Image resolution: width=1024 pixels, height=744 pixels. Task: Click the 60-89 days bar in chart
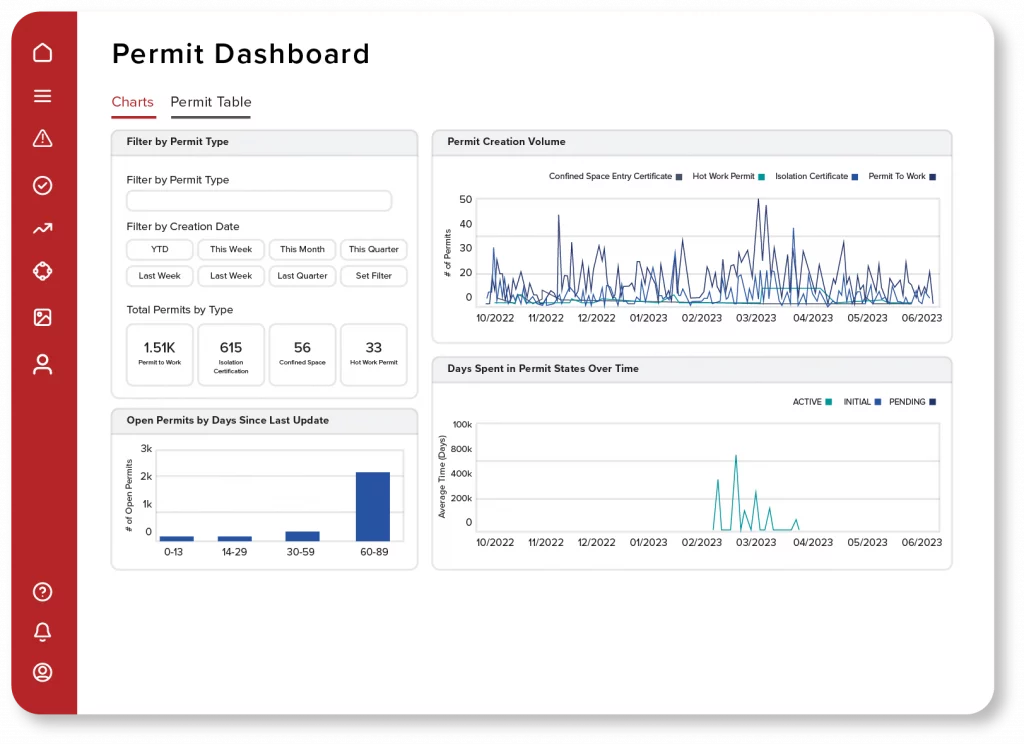[x=372, y=506]
